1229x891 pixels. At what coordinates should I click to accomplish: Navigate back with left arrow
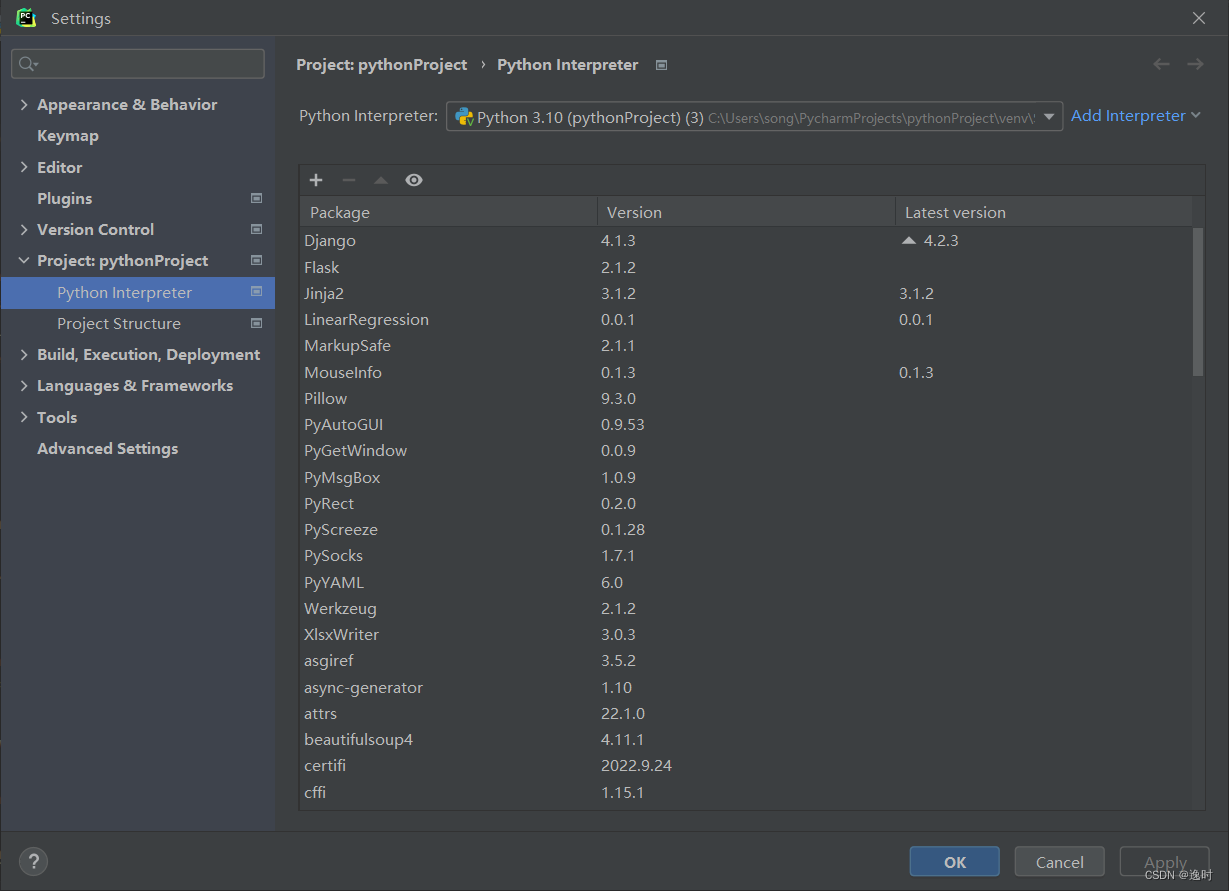(1161, 64)
